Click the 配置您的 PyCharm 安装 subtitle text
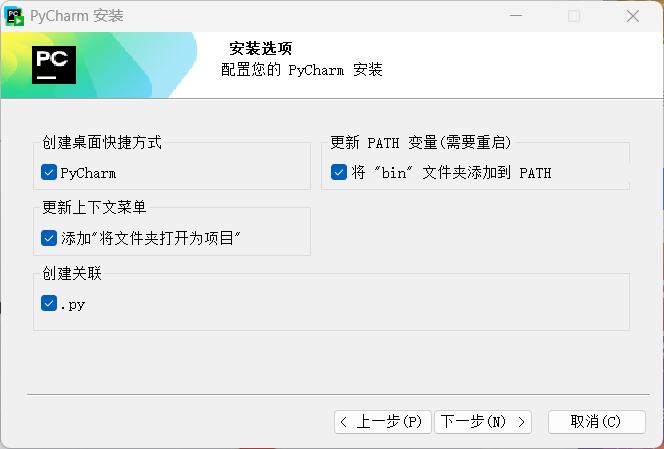 tap(301, 70)
